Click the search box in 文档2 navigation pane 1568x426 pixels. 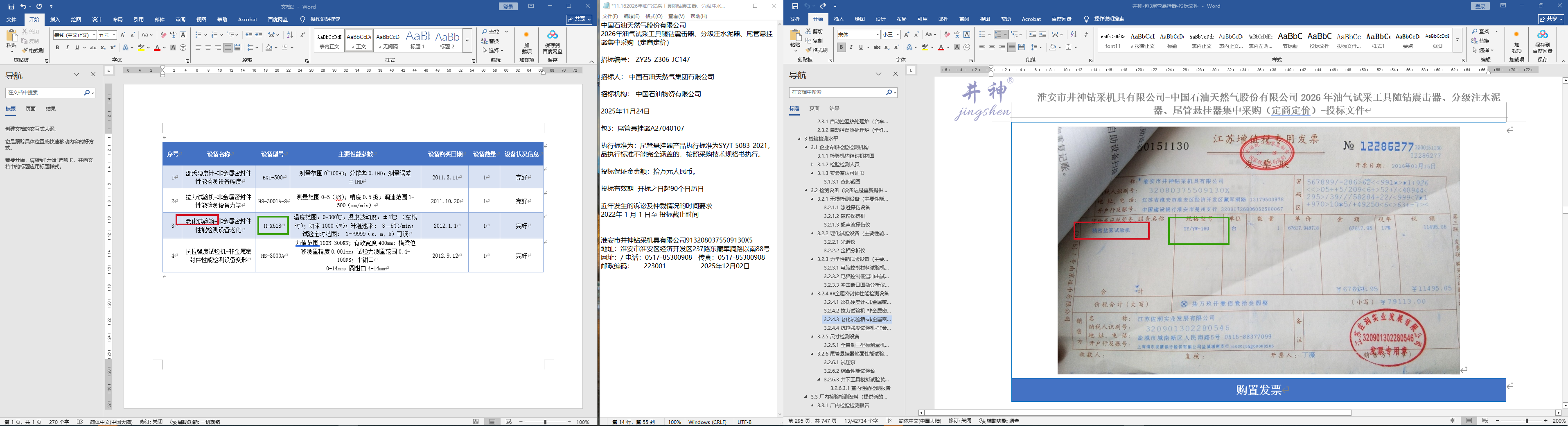(45, 93)
